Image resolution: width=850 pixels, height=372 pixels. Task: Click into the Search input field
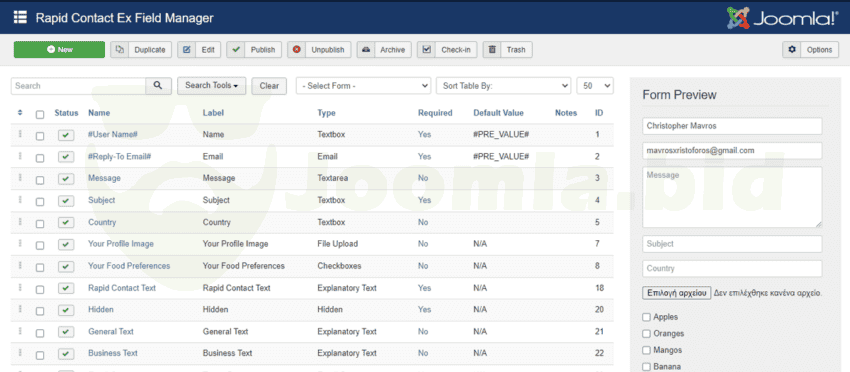click(x=79, y=86)
